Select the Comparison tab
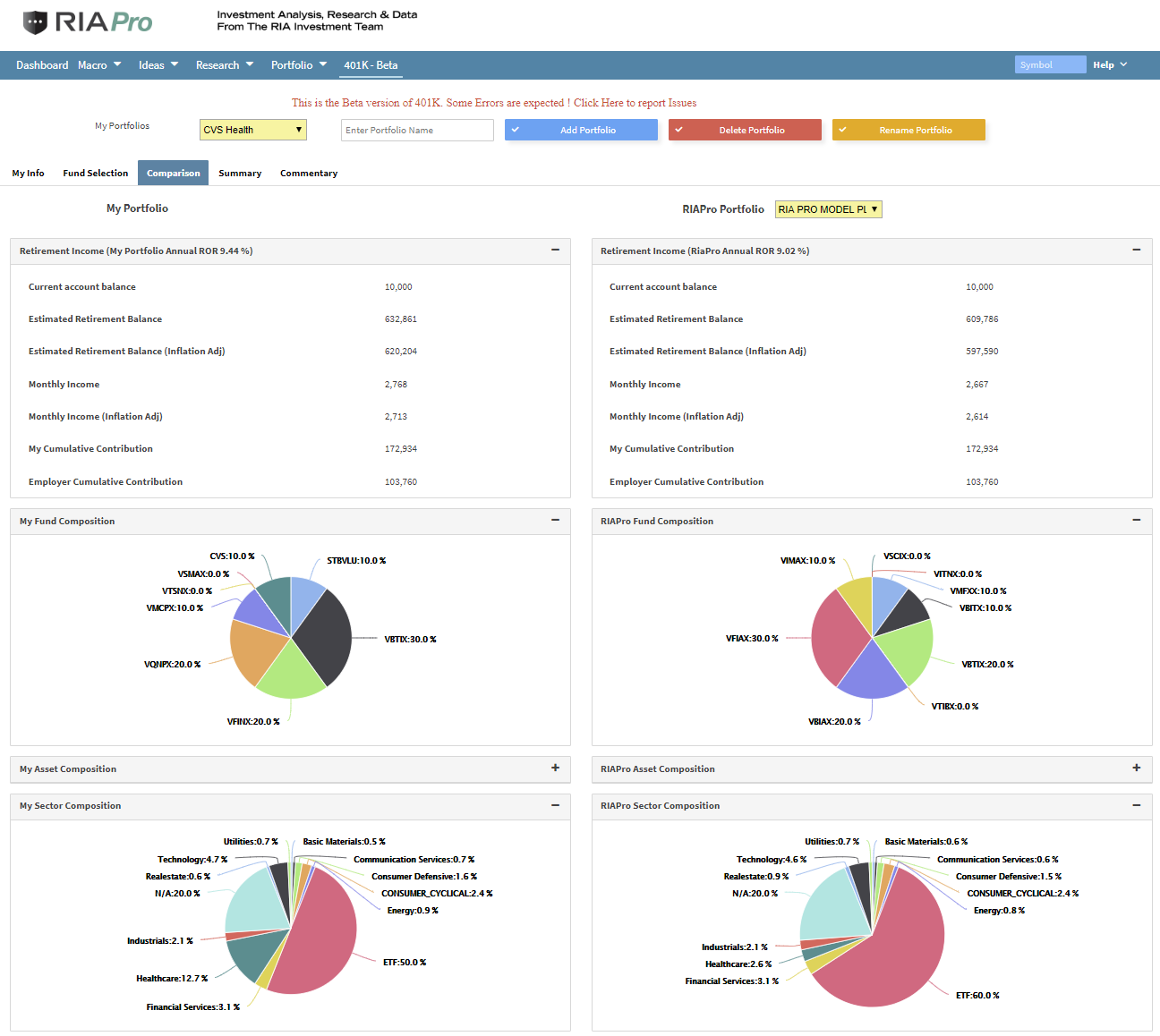 coord(174,173)
